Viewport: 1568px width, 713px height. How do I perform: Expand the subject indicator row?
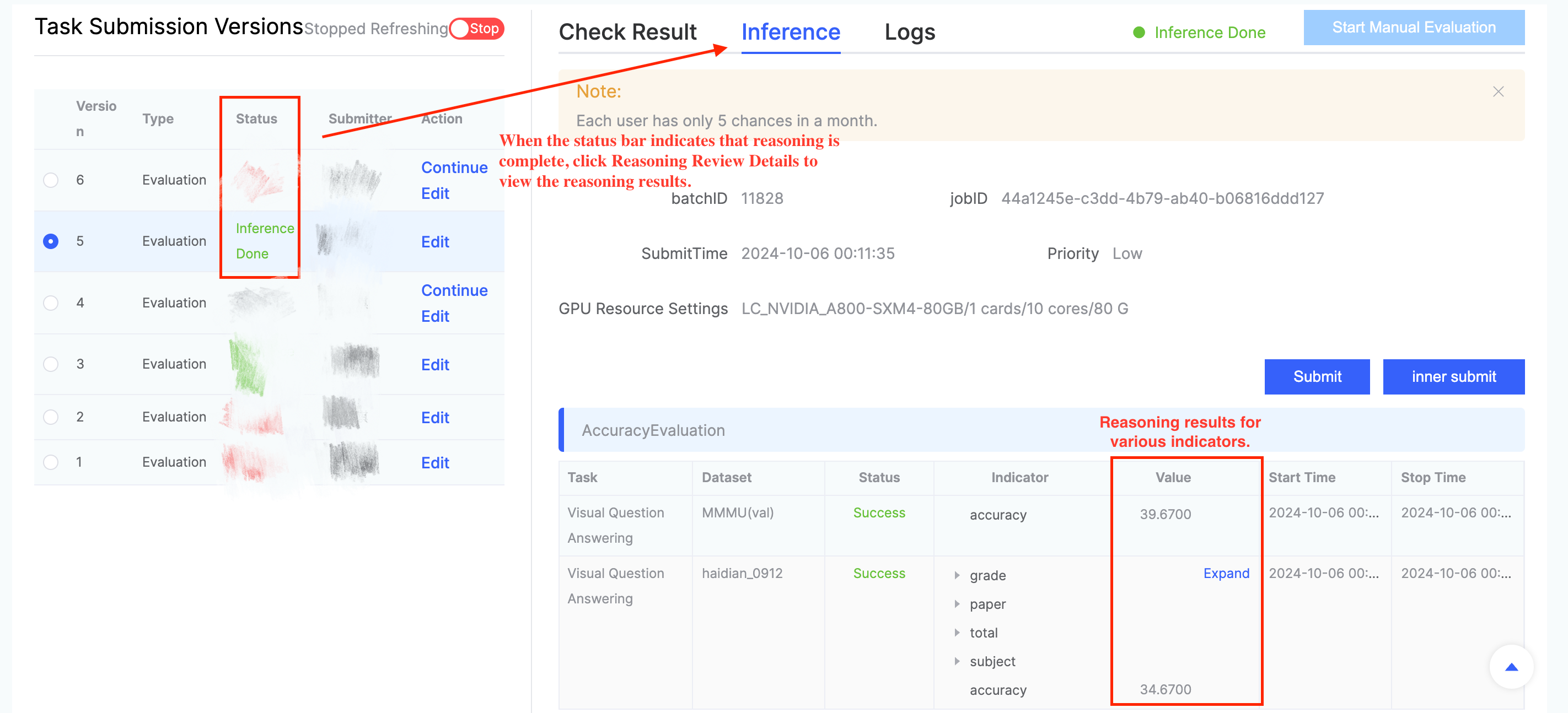click(957, 661)
